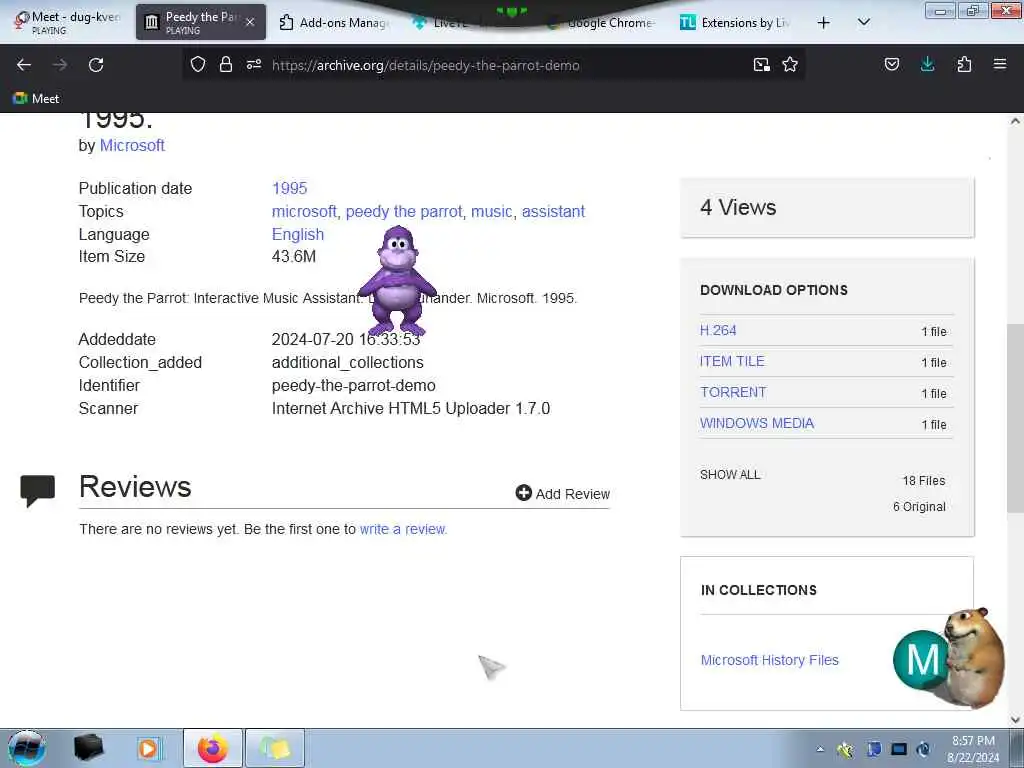Download the WINDOWS MEDIA file

tap(757, 423)
